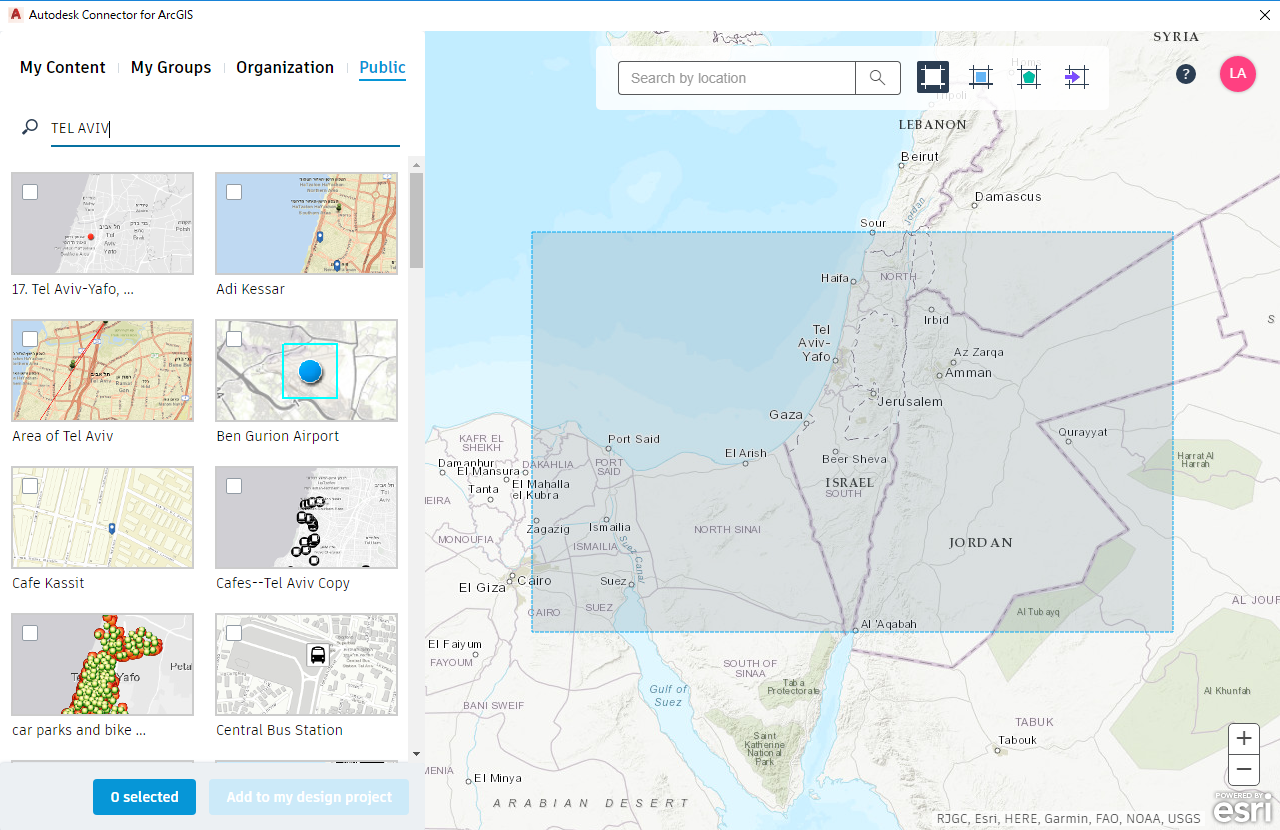This screenshot has height=830, width=1280.
Task: Open the Cafe Kassit thumbnail
Action: 103,518
